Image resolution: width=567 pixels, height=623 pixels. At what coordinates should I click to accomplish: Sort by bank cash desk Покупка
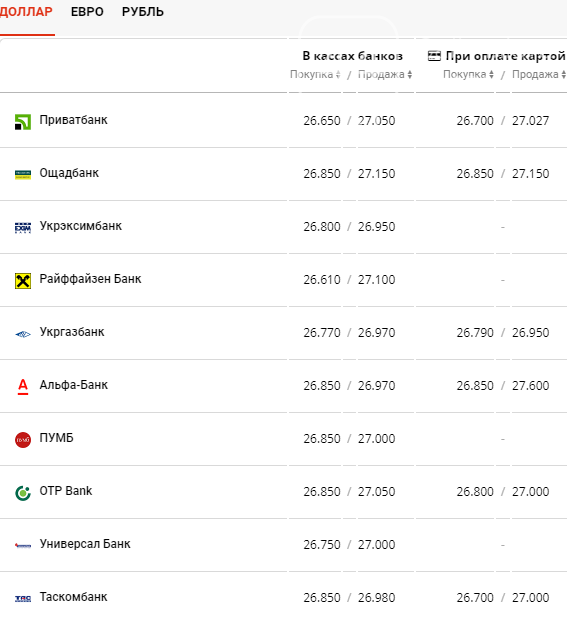tap(315, 74)
